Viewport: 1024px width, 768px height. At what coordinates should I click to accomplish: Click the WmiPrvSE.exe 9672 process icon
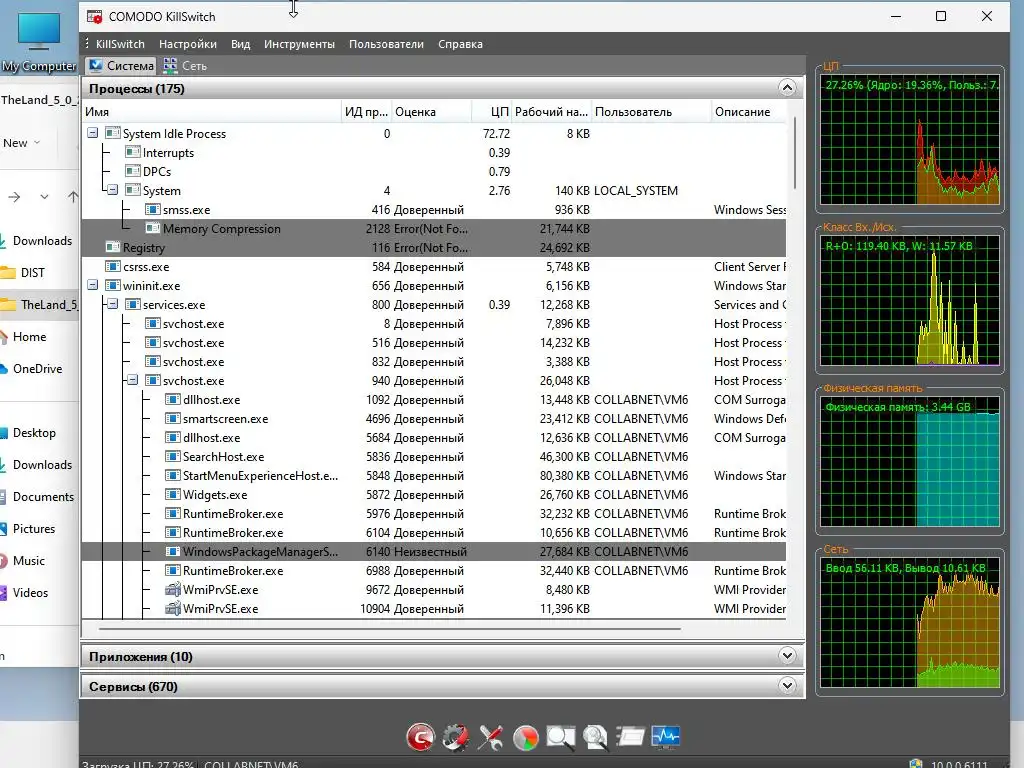coord(173,590)
